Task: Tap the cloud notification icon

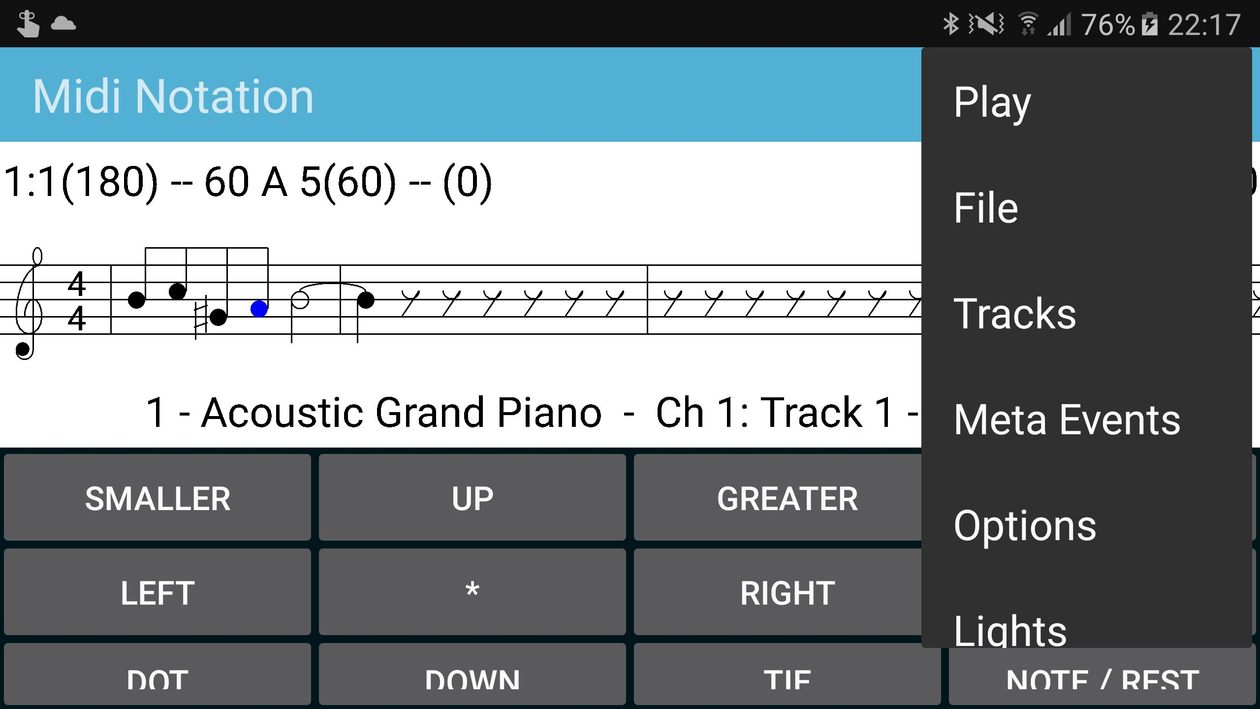Action: coord(63,23)
